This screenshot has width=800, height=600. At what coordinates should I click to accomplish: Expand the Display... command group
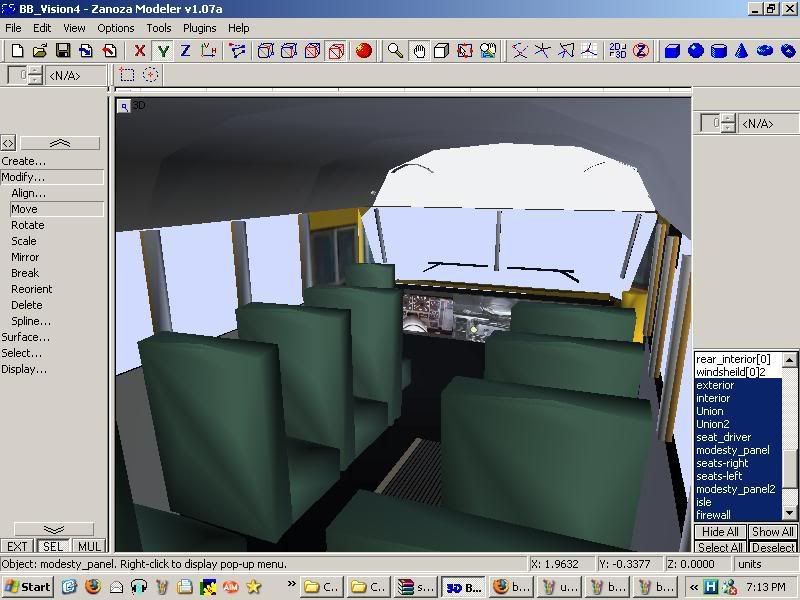click(24, 369)
